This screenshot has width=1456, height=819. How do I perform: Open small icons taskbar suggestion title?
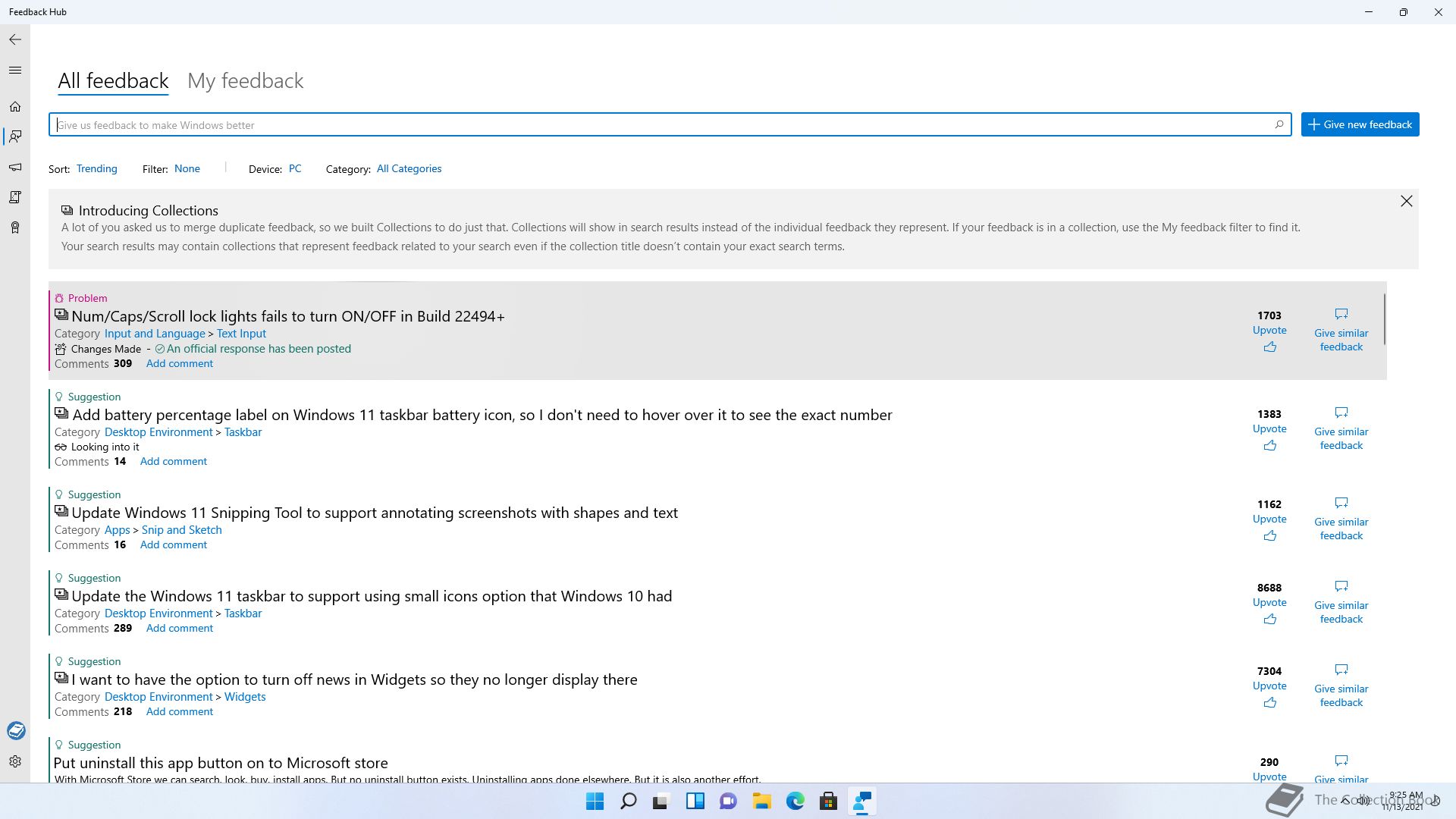tap(372, 596)
